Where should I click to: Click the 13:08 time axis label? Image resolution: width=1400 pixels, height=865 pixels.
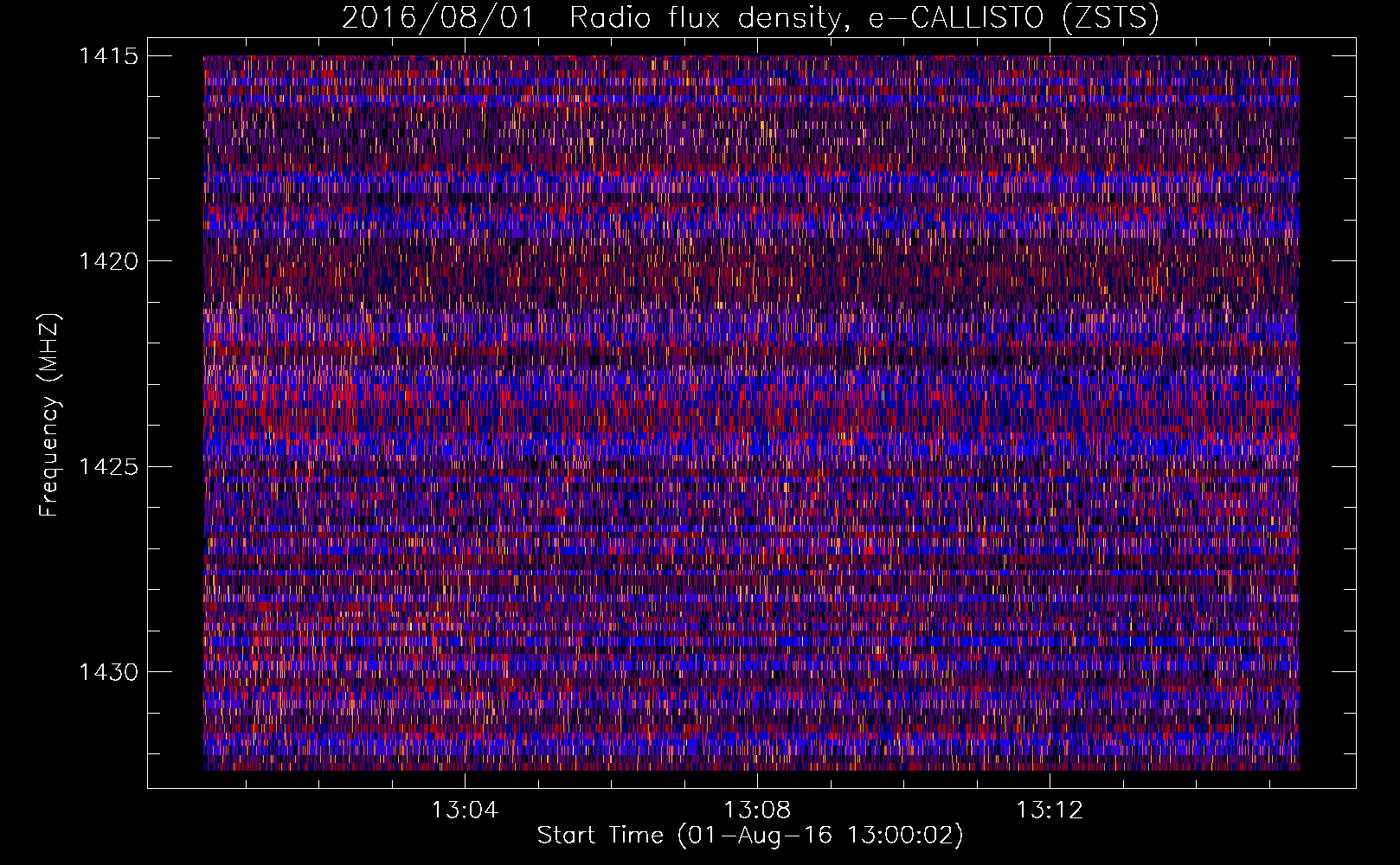coord(758,811)
